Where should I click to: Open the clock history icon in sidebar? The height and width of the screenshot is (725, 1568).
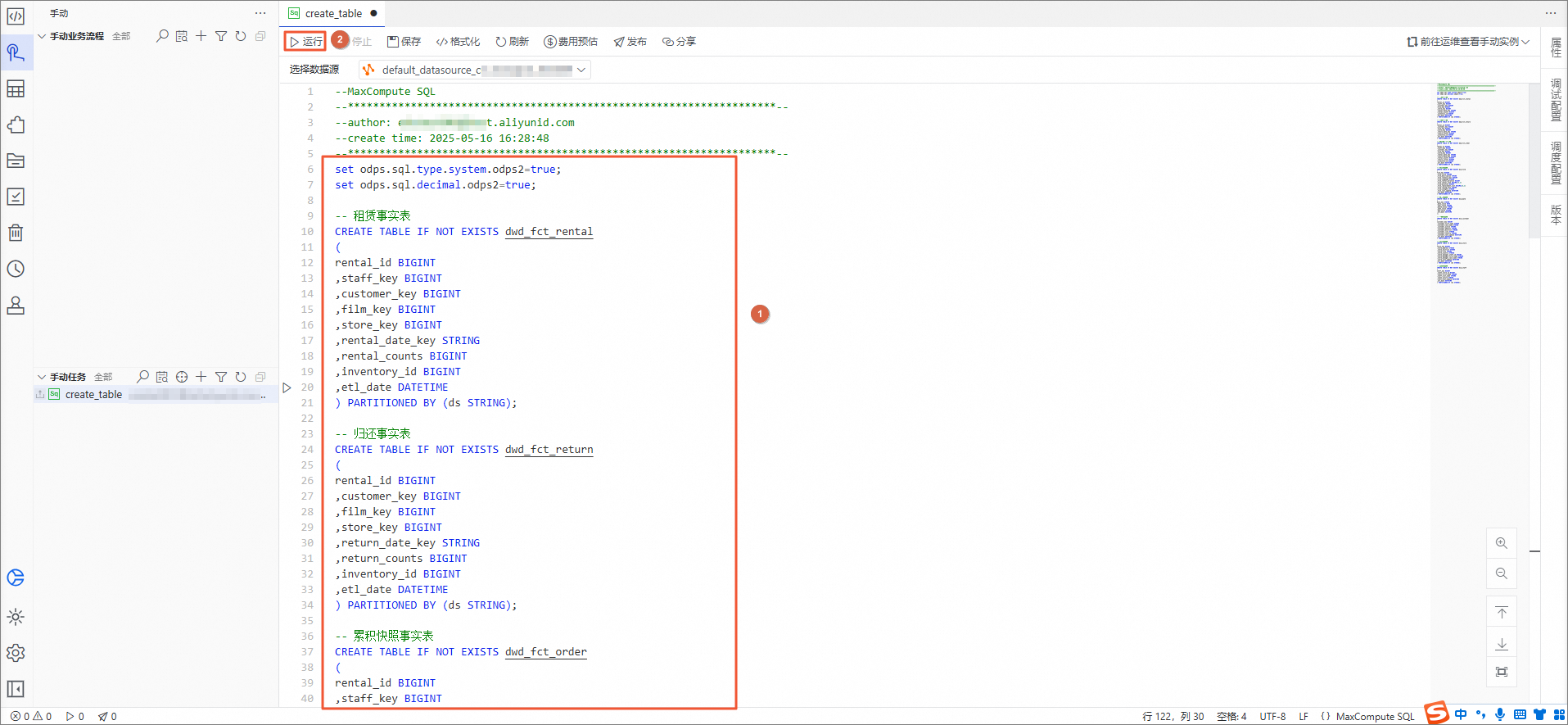tap(16, 269)
